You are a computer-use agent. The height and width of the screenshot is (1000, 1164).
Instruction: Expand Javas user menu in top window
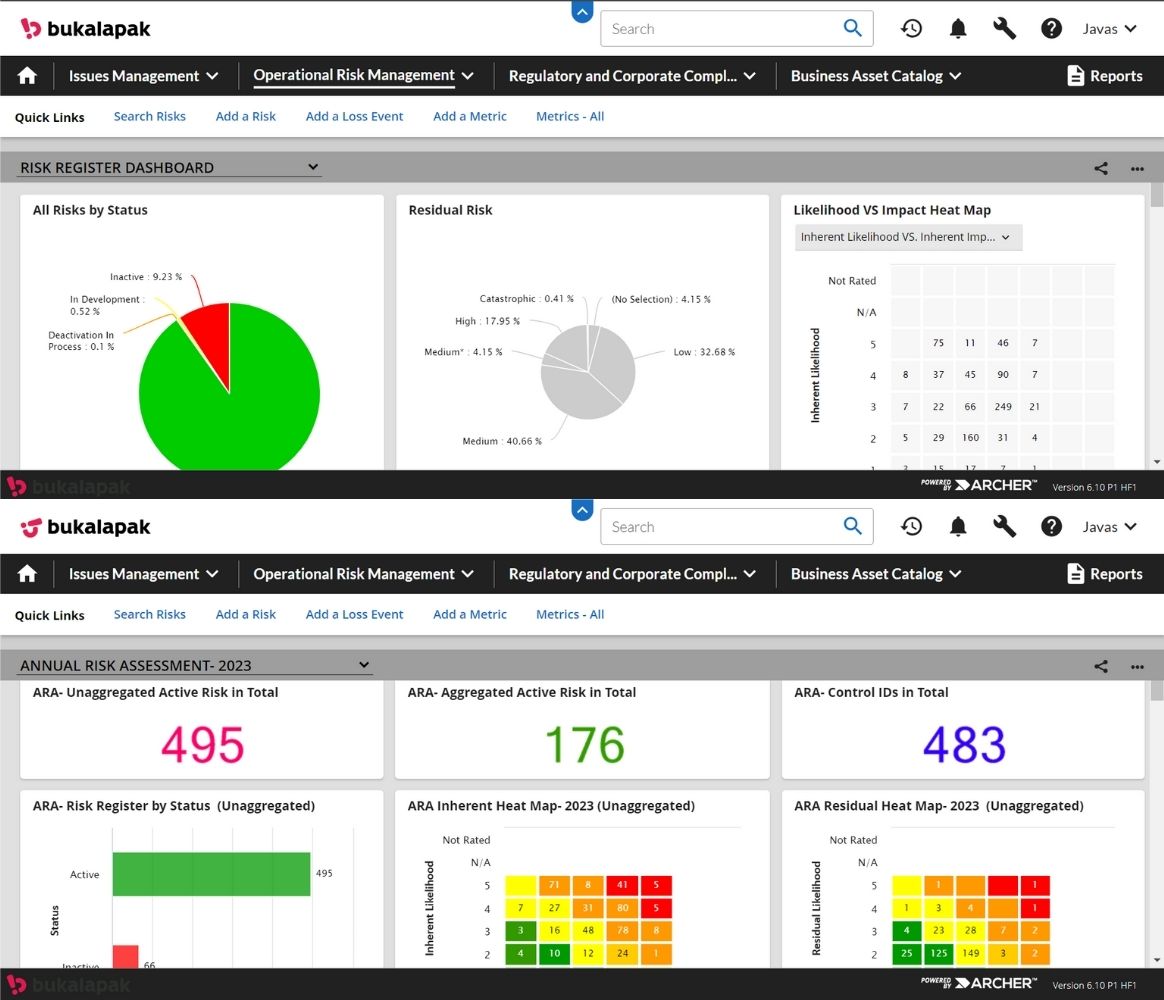click(x=1109, y=29)
